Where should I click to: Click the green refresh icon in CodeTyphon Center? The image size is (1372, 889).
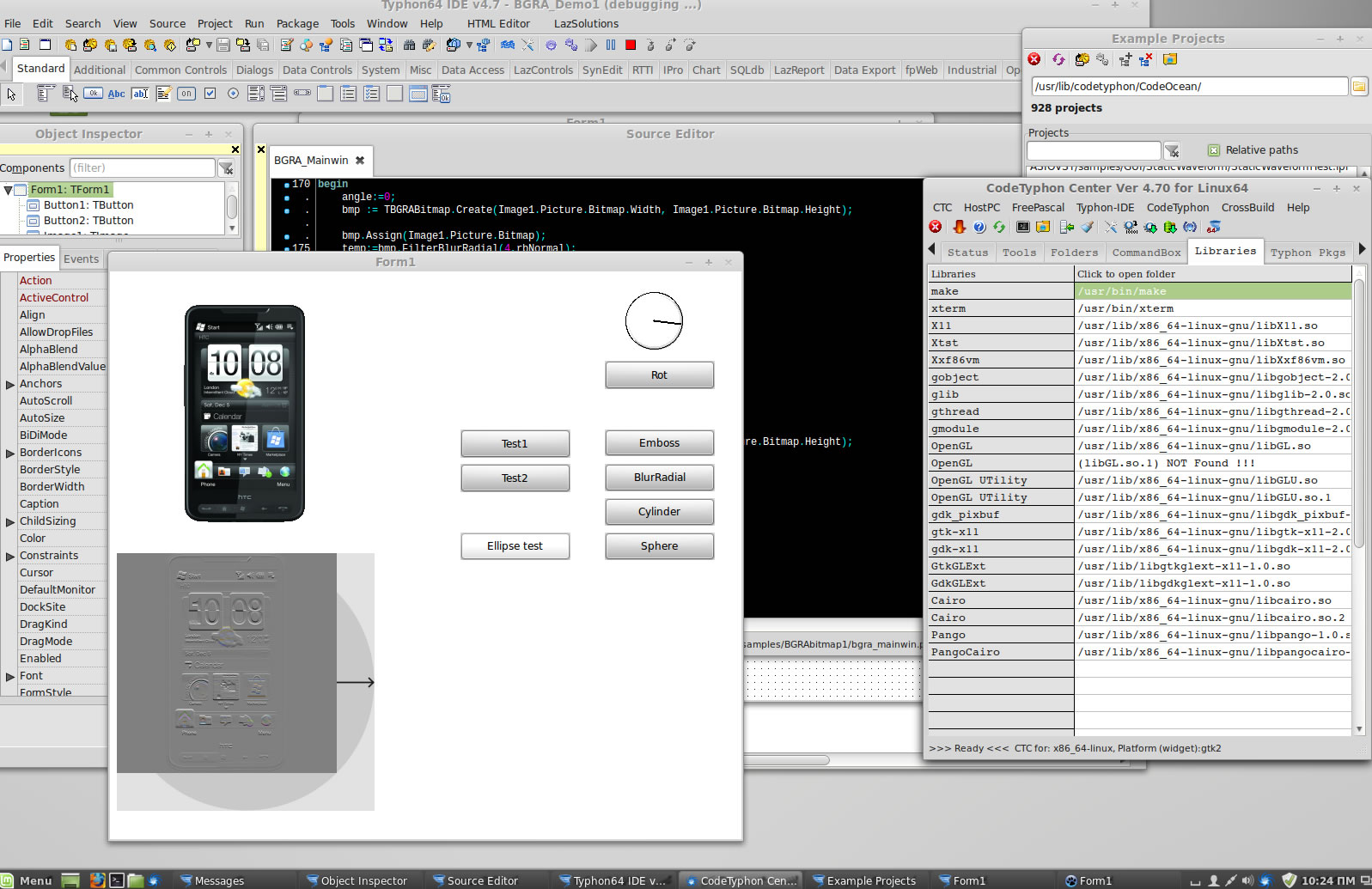tap(999, 227)
